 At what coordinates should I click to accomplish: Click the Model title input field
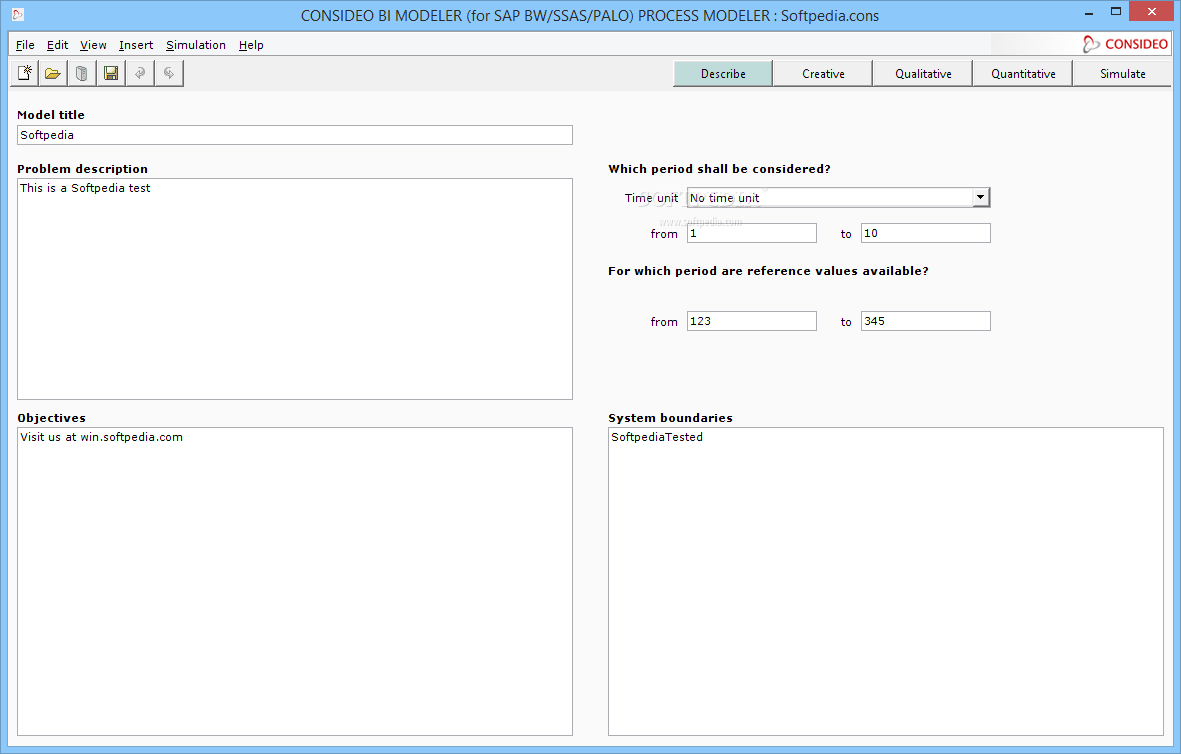coord(294,135)
